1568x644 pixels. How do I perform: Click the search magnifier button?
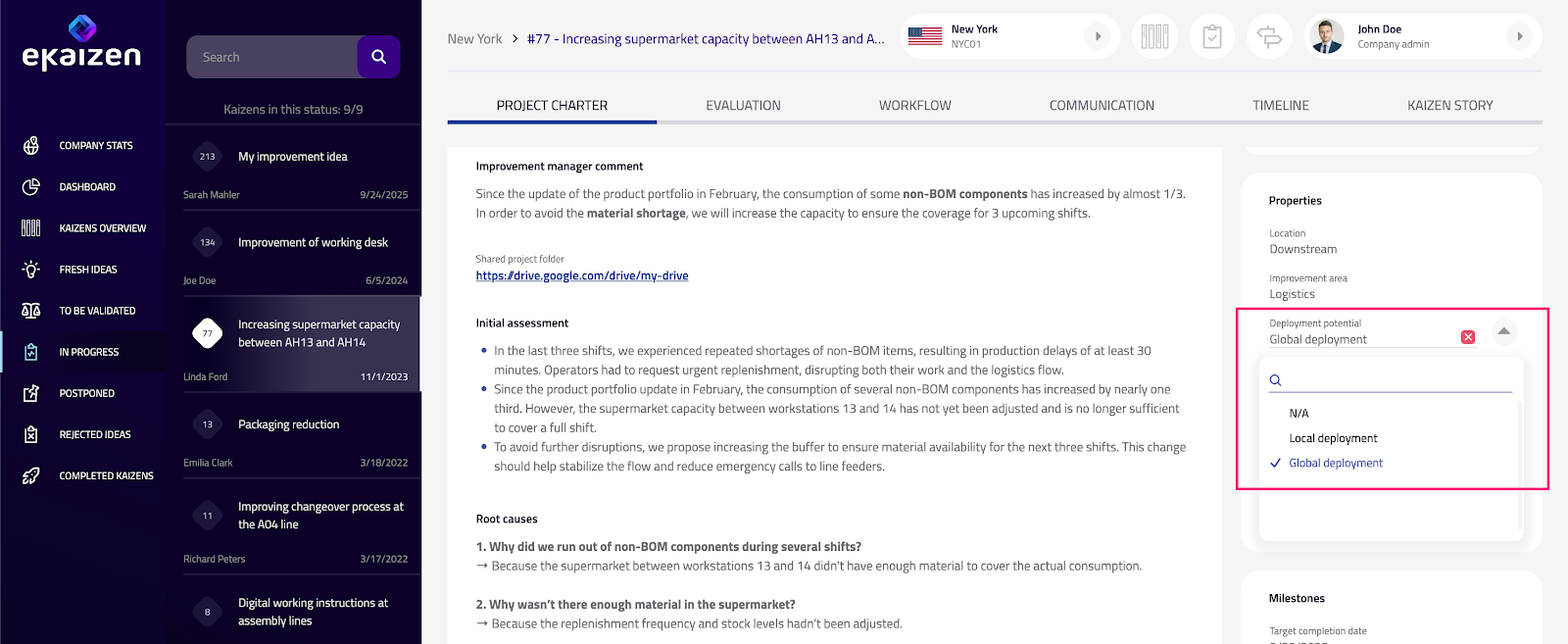point(378,57)
